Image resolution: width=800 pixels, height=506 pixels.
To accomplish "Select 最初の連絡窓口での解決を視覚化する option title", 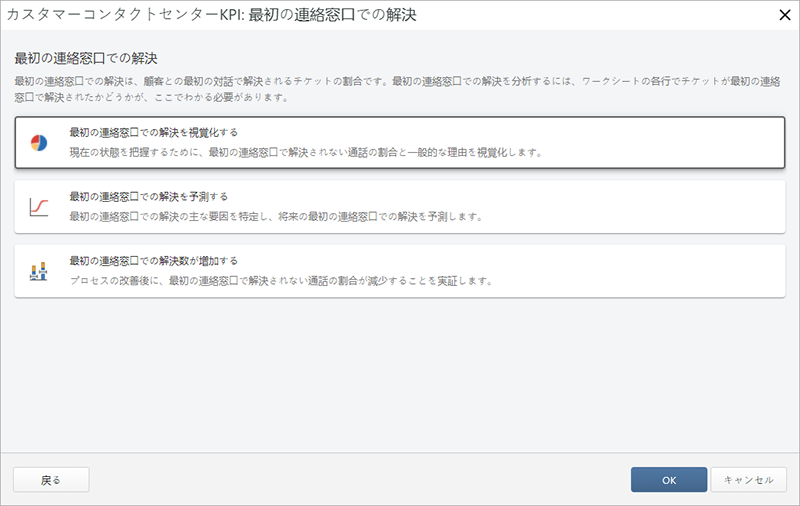I will click(x=153, y=132).
